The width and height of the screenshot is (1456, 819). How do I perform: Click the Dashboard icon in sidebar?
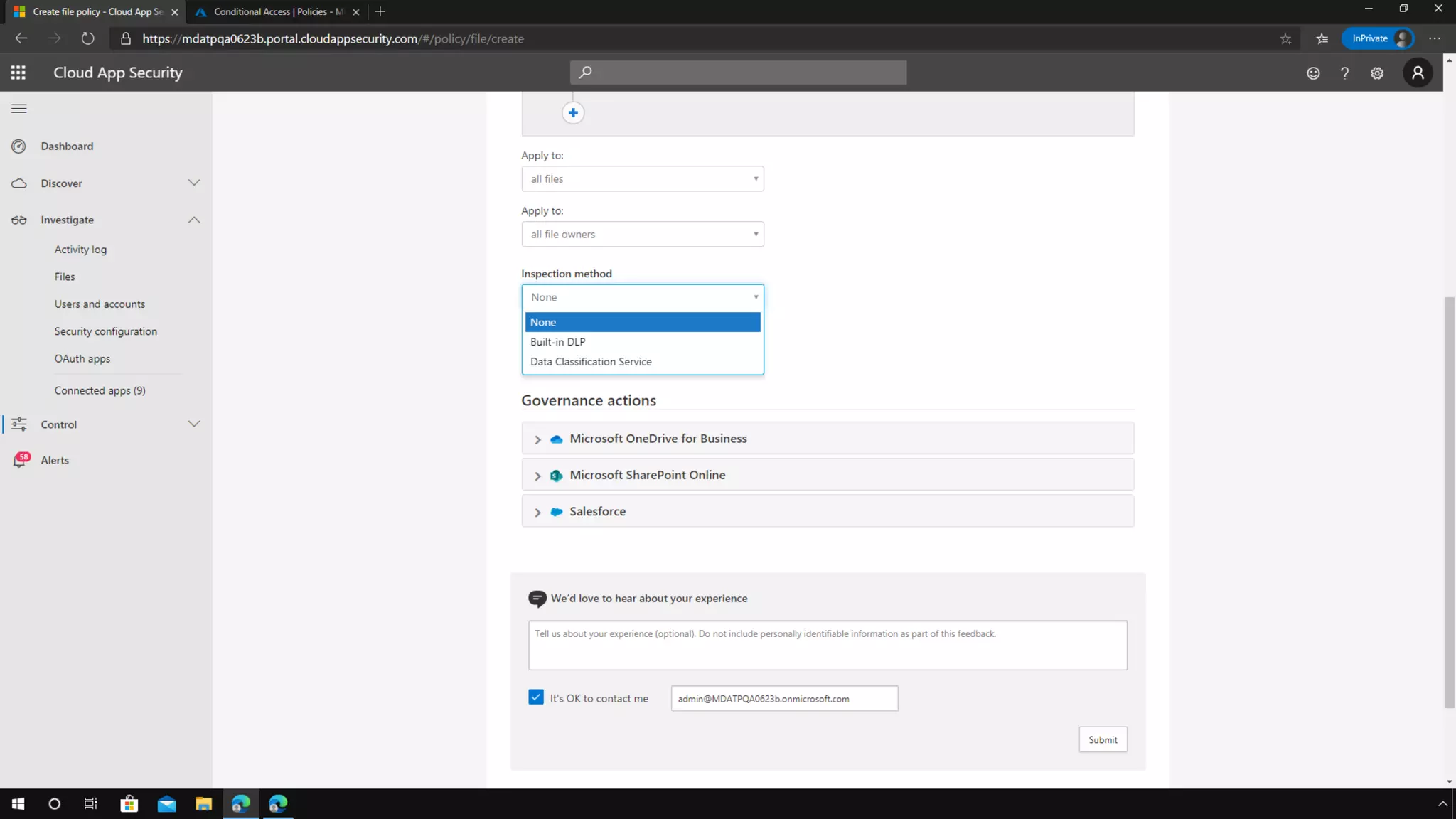tap(19, 146)
